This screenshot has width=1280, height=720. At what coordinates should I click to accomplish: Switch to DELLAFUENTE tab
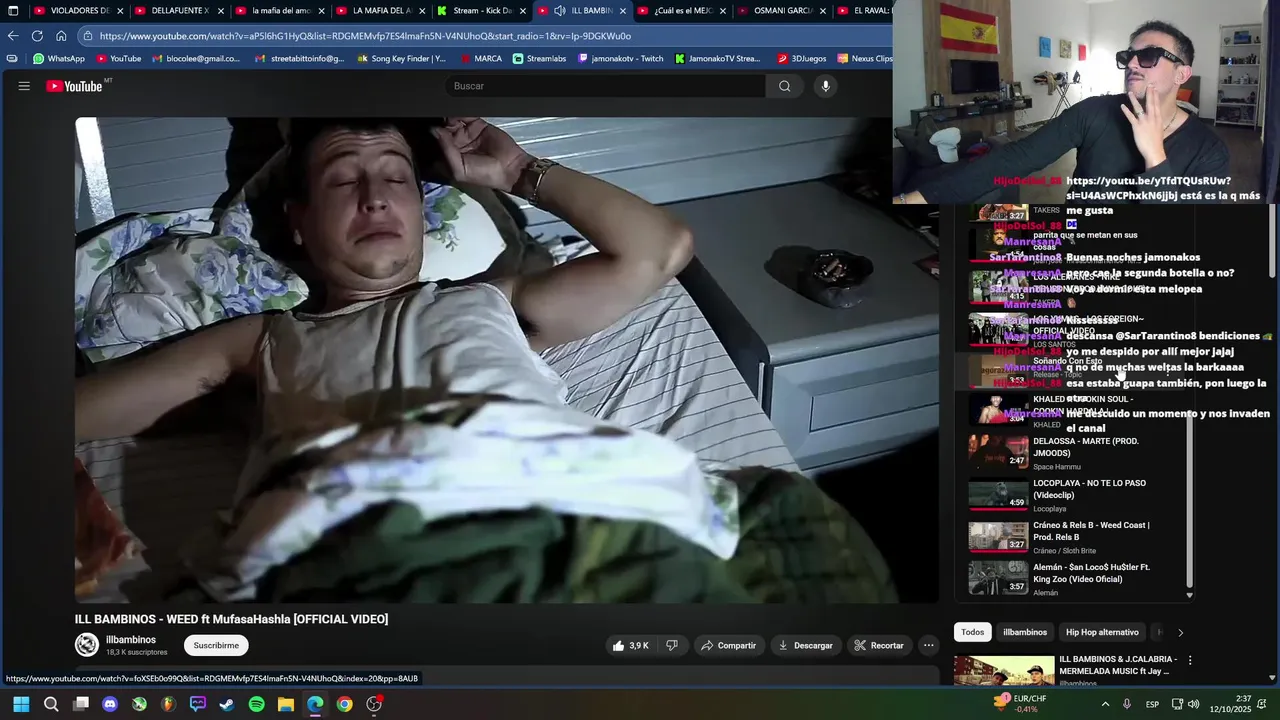(177, 11)
